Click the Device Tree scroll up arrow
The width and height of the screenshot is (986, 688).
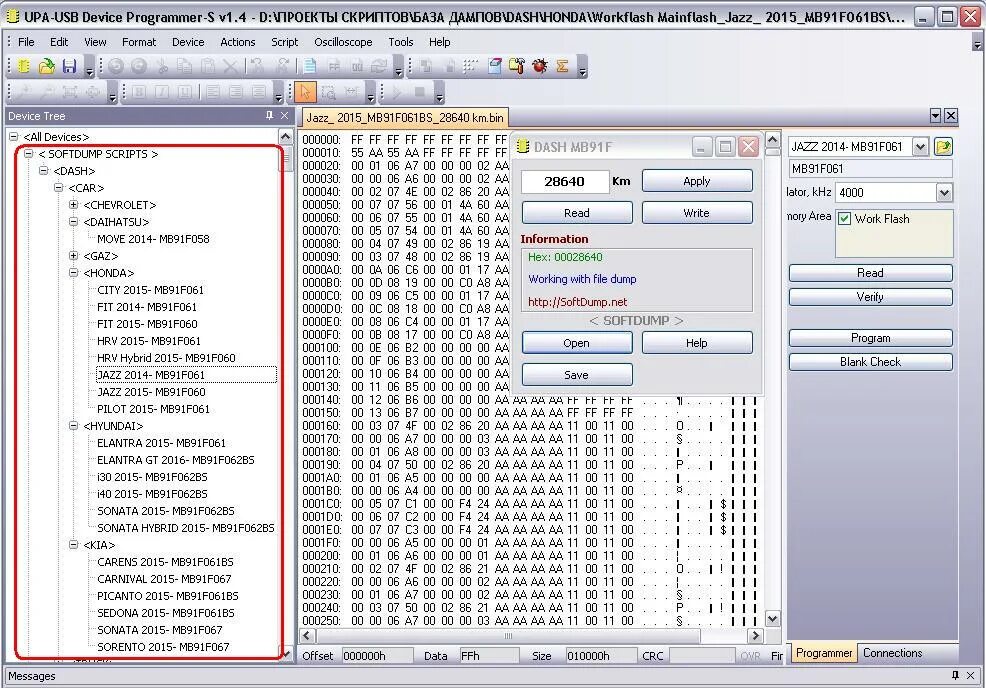(x=285, y=136)
